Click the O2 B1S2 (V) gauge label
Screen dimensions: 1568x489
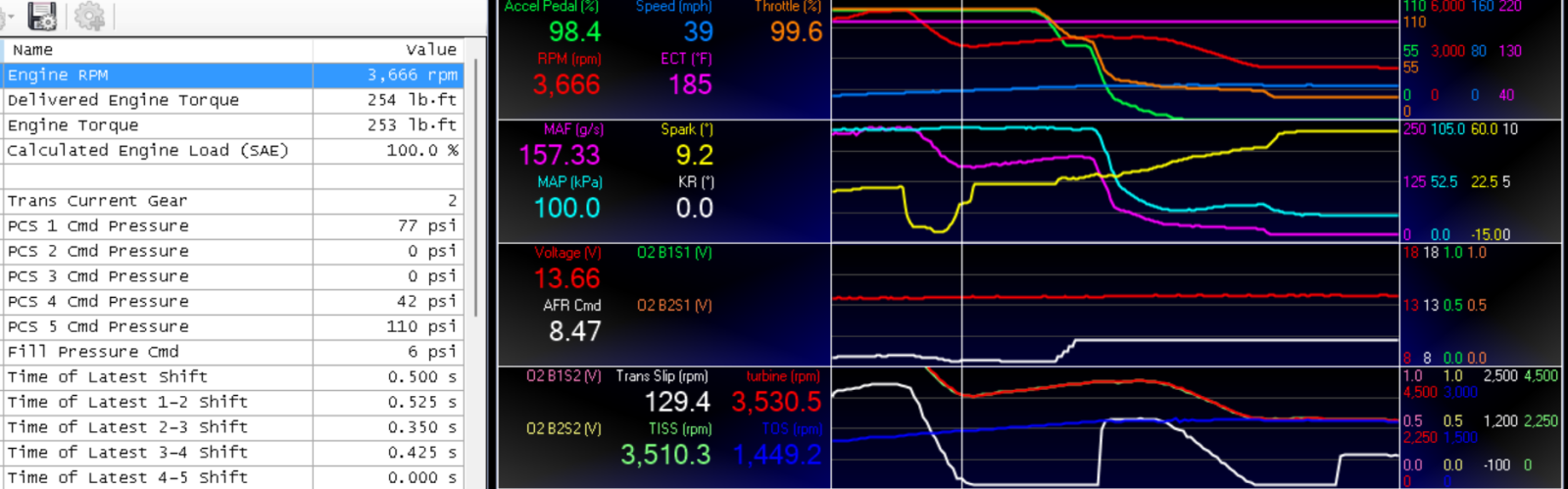pos(563,376)
